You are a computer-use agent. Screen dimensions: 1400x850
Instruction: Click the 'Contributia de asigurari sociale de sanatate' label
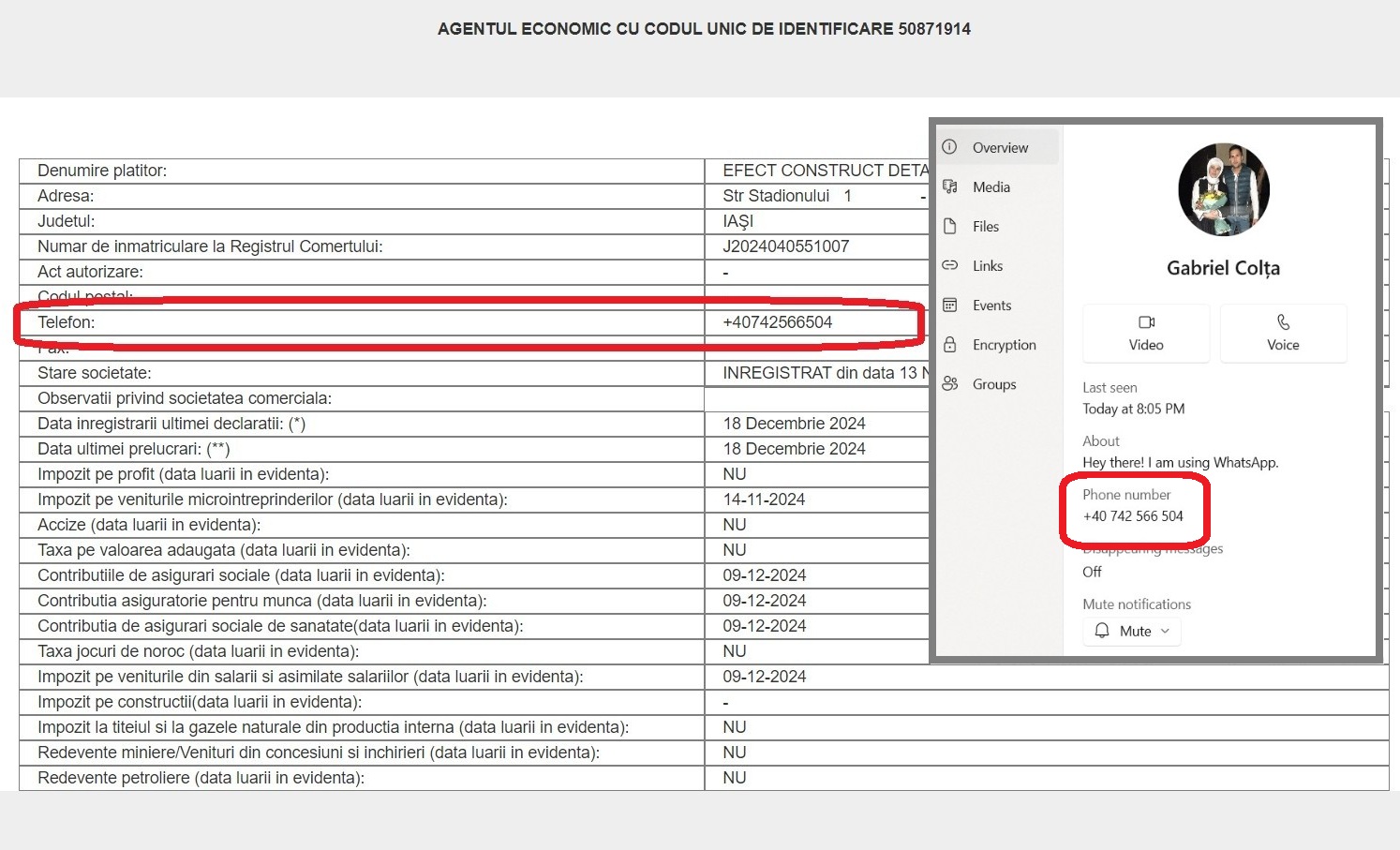click(x=280, y=626)
